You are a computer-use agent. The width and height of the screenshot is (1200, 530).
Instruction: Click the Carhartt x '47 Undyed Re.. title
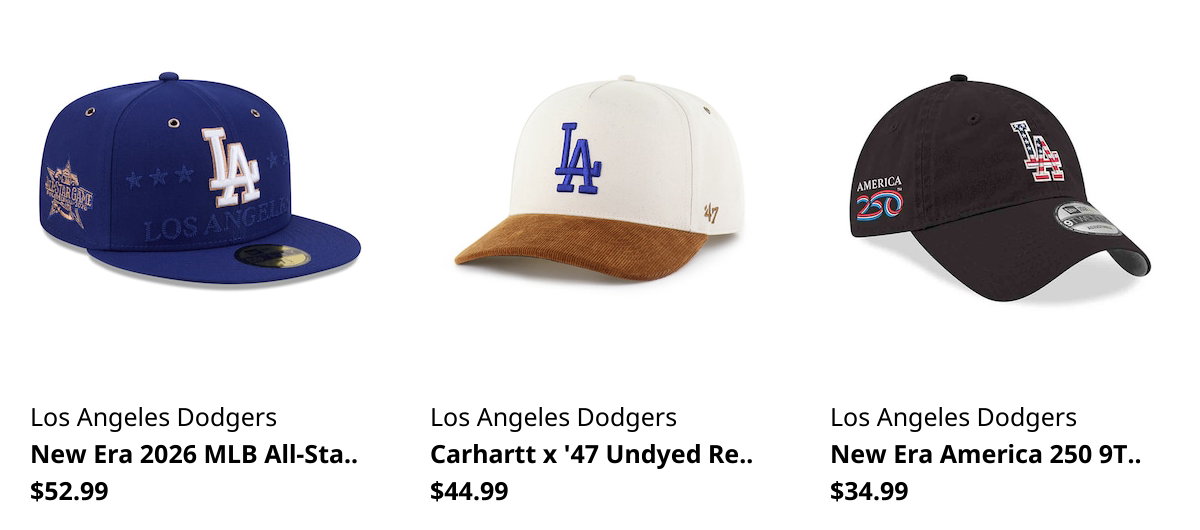(591, 454)
